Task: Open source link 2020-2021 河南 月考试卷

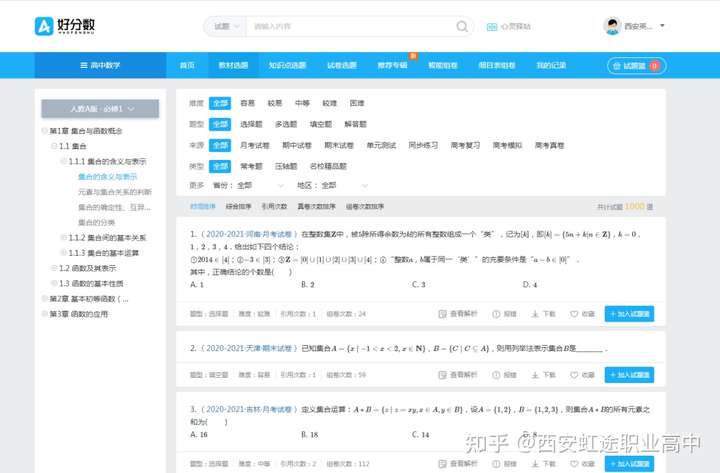Action: coord(249,234)
